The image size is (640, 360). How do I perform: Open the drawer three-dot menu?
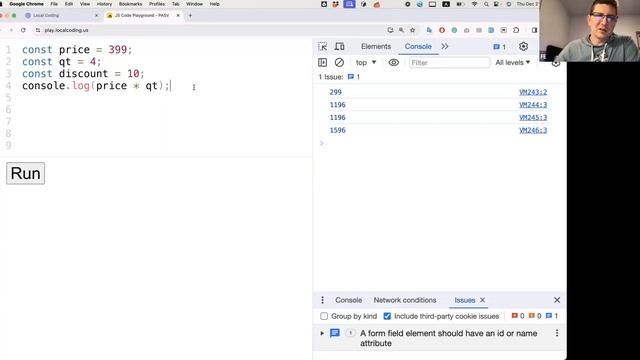[322, 300]
